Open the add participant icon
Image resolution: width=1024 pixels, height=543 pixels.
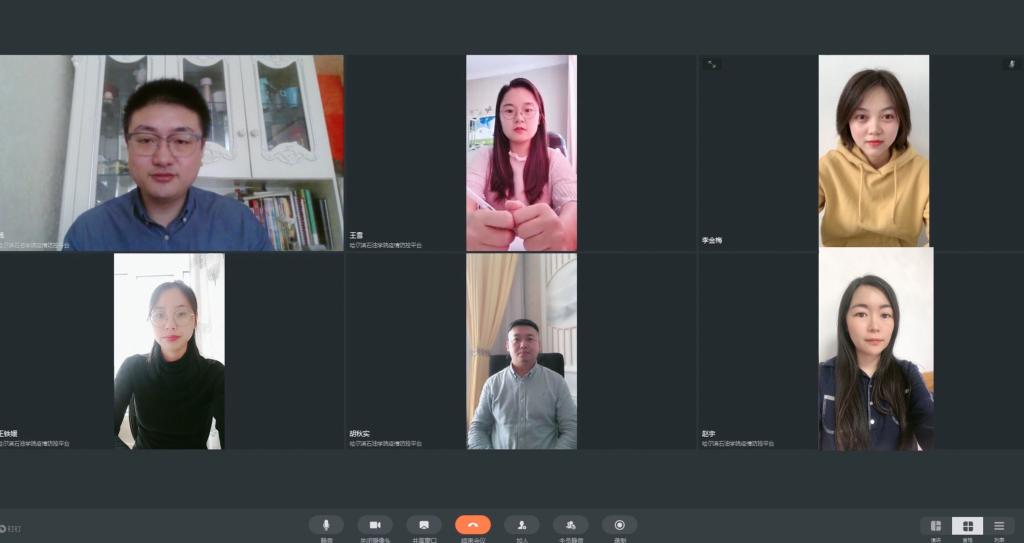[x=521, y=525]
